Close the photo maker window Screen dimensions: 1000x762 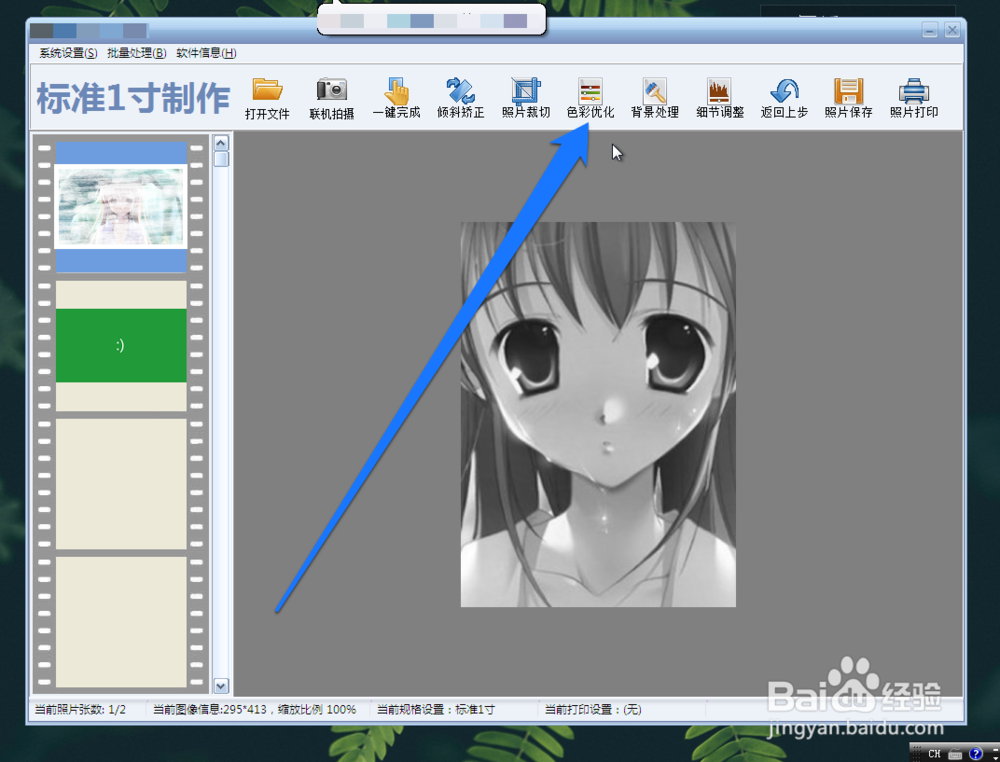point(952,30)
